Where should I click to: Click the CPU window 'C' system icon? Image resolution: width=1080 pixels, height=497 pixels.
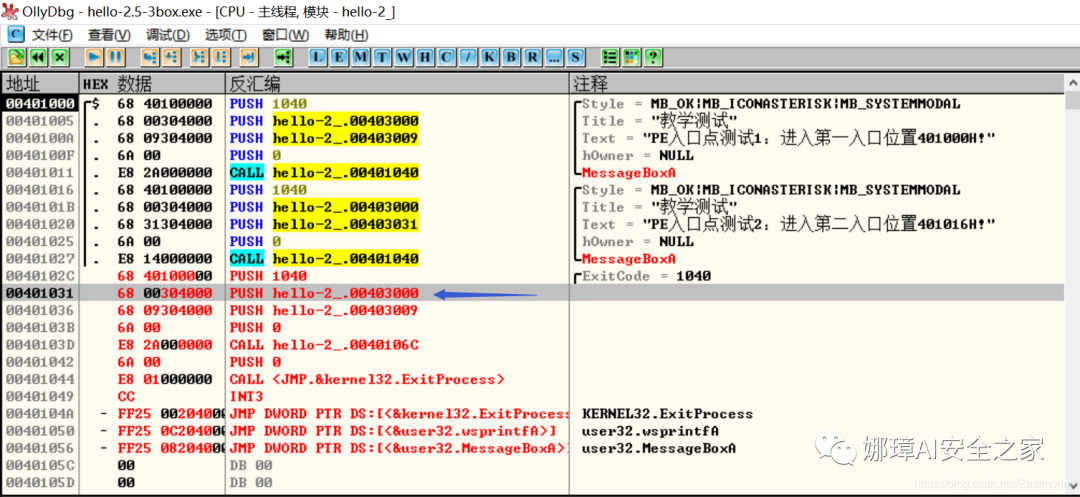pos(15,34)
